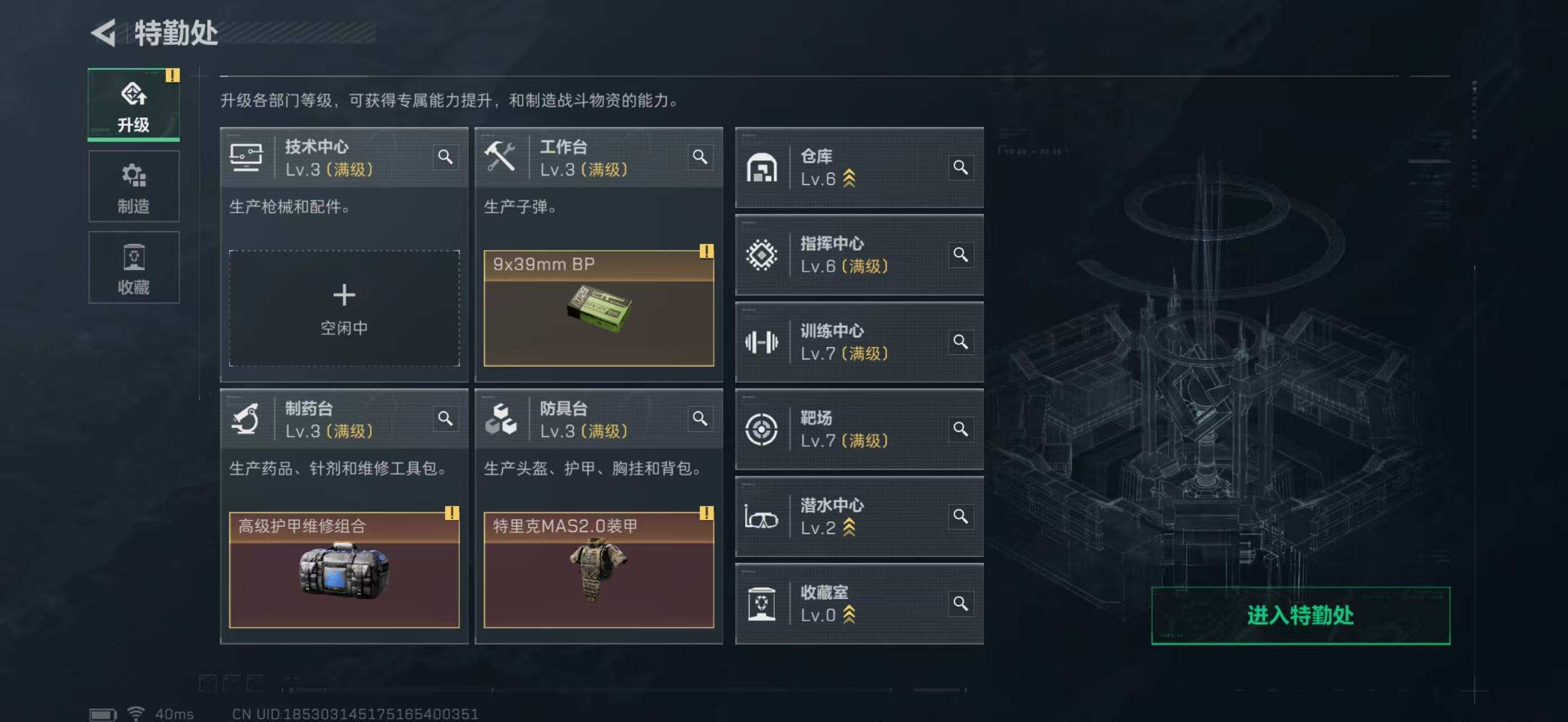The image size is (1568, 722).
Task: Open magnifier details for 防具台
Action: click(700, 419)
